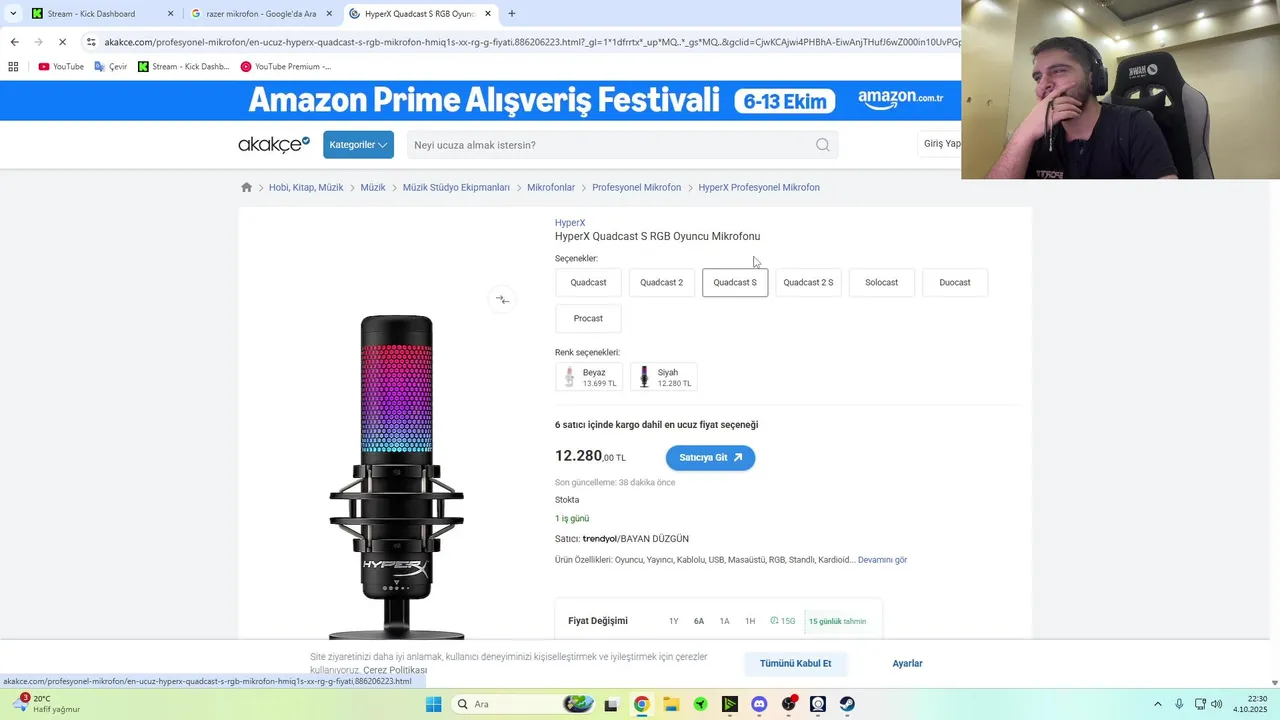Expand features with Devamını gör
This screenshot has height=720, width=1280.
(882, 560)
